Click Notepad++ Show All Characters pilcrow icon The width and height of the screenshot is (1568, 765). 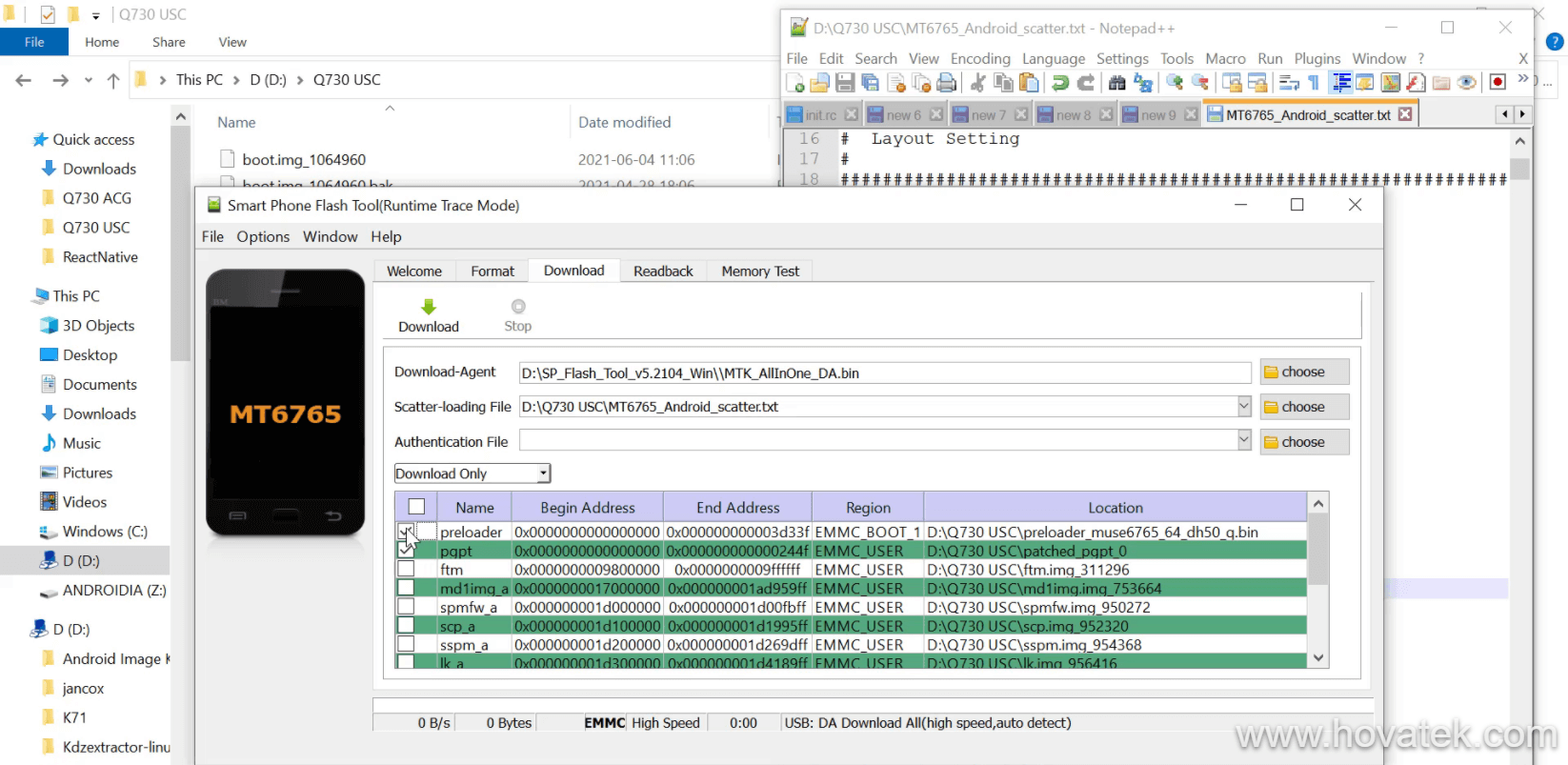(x=1314, y=83)
